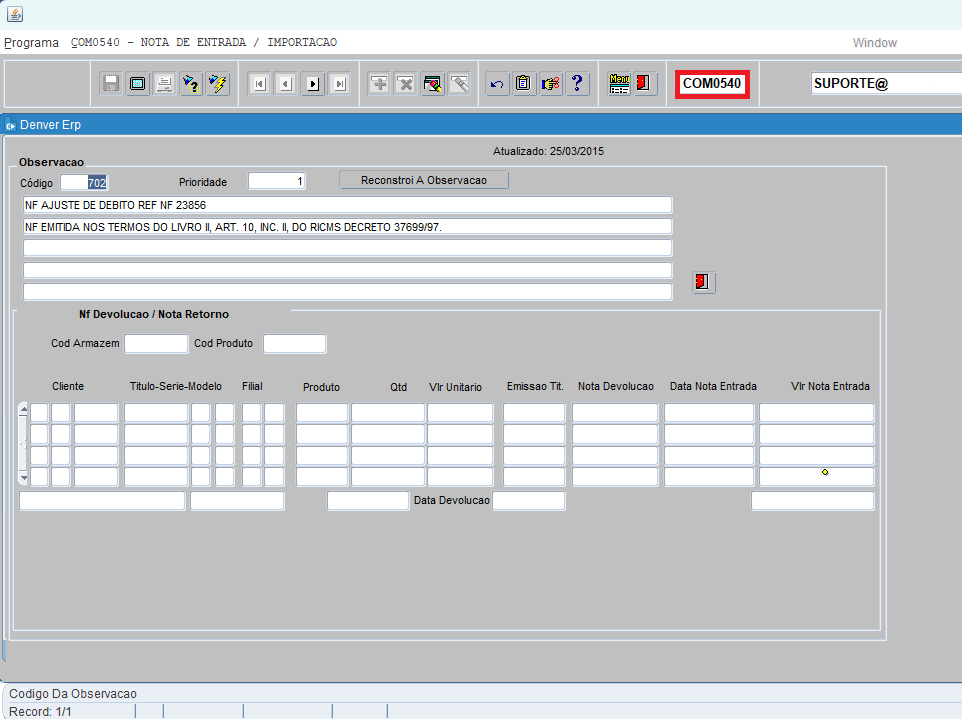Click the pencil eraser toolbar icon
The image size is (962, 719).
click(459, 83)
